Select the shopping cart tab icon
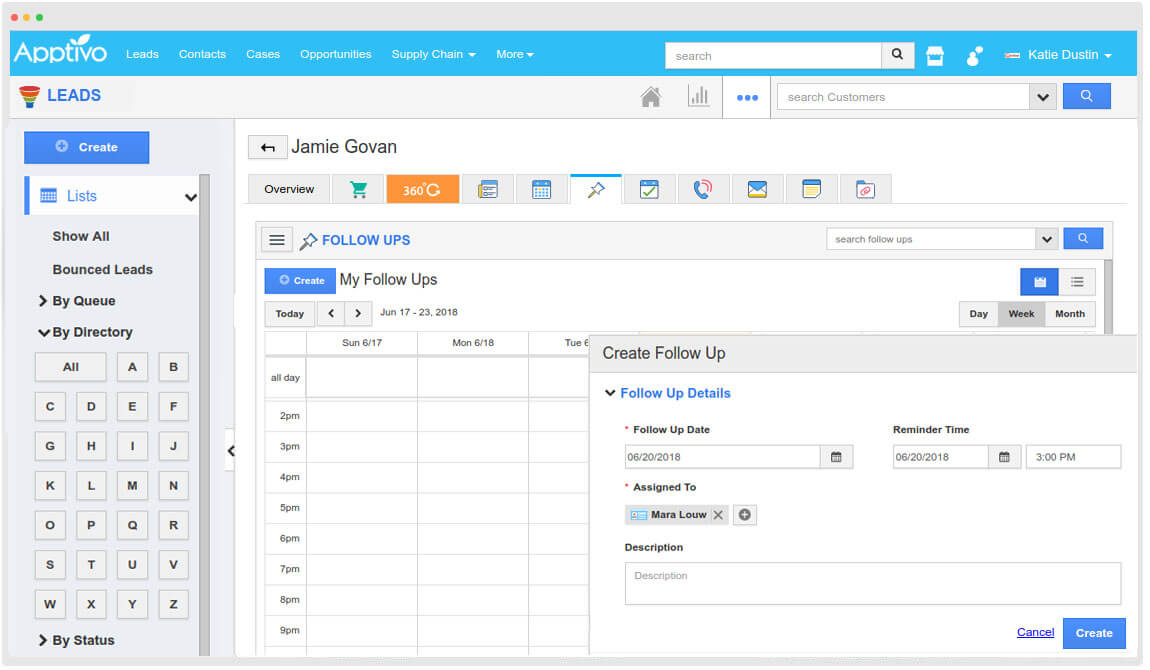 (x=358, y=188)
